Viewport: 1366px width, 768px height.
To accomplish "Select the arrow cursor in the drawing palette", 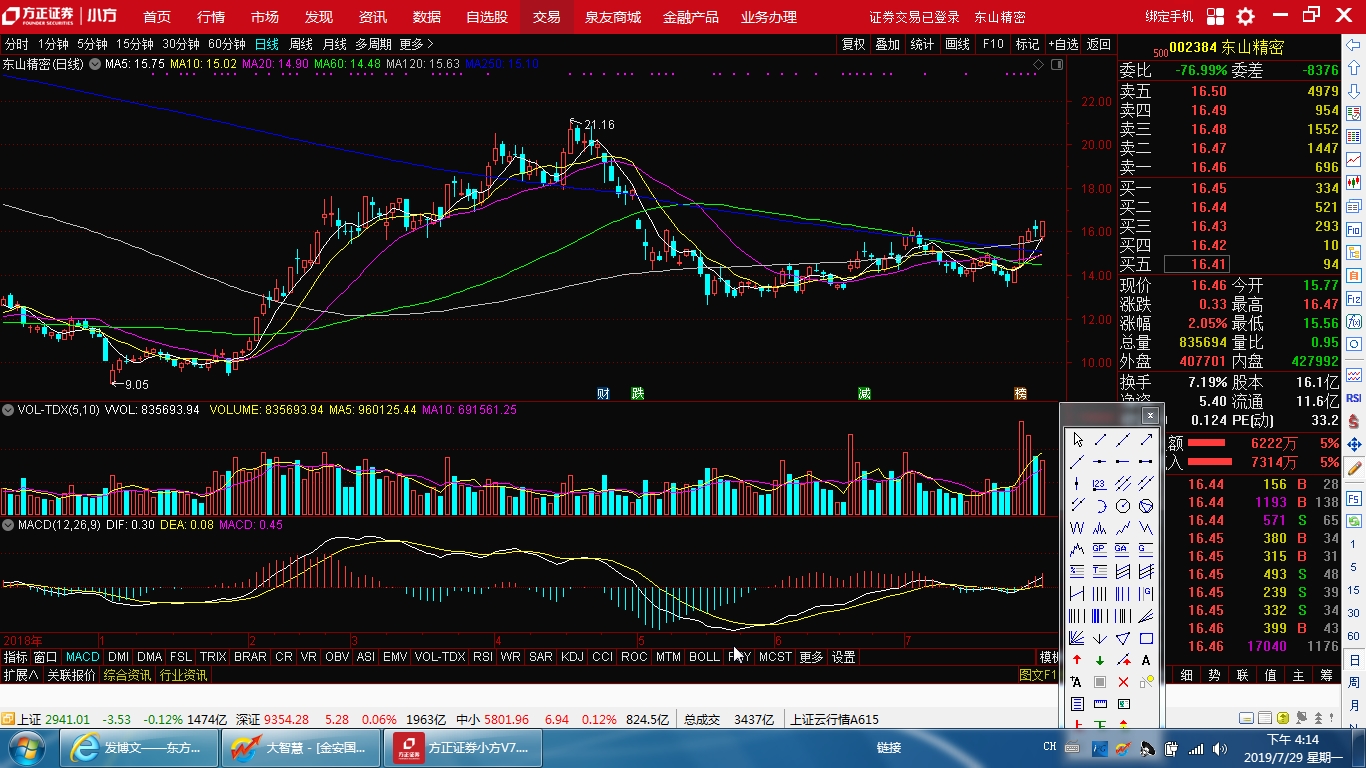I will coord(1077,439).
